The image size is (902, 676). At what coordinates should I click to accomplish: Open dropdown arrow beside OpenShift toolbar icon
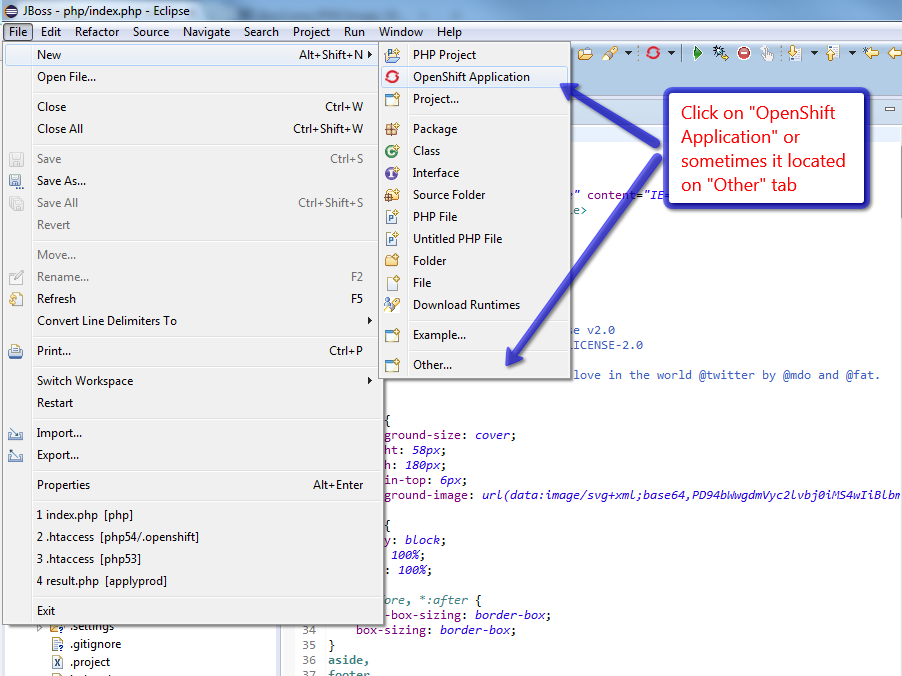[x=671, y=53]
